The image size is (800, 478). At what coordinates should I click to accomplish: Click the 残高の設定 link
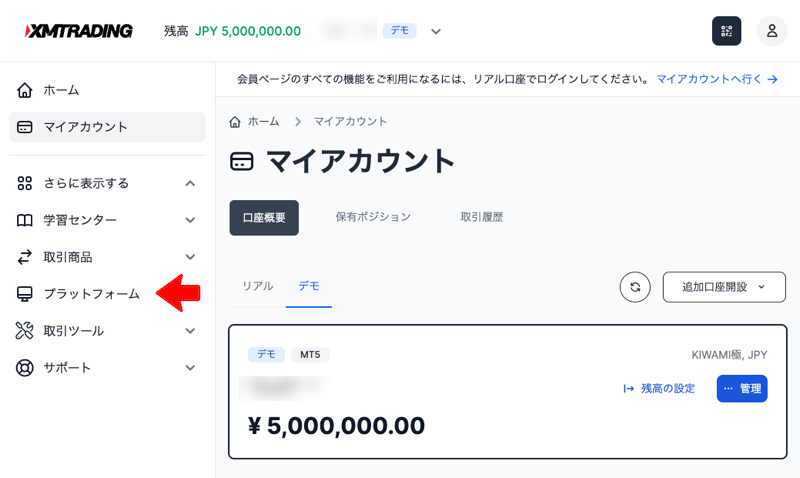point(659,389)
